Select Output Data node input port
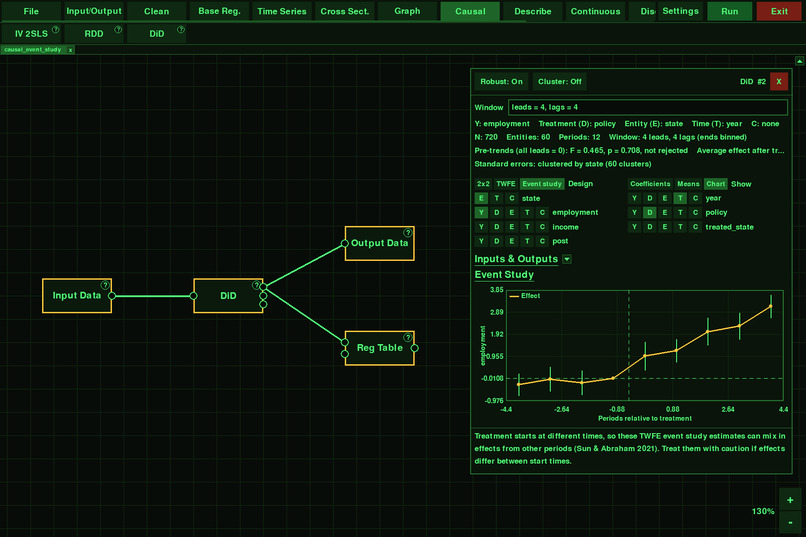Screen dimensions: 806x537 coord(344,244)
